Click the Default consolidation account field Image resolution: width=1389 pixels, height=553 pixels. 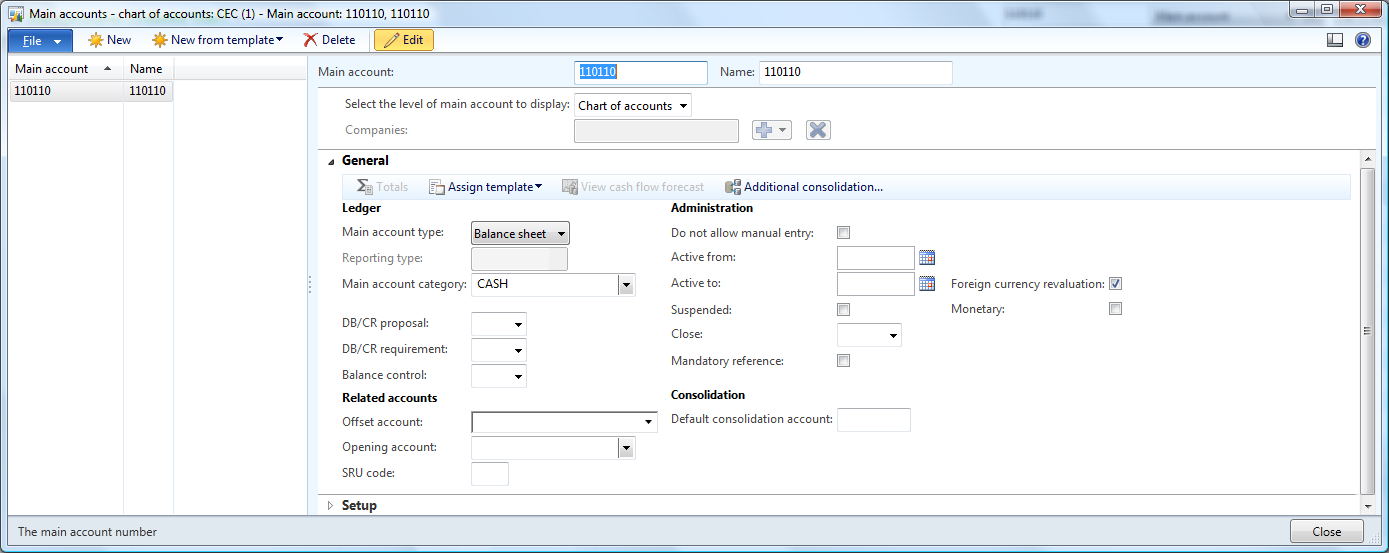[x=873, y=420]
